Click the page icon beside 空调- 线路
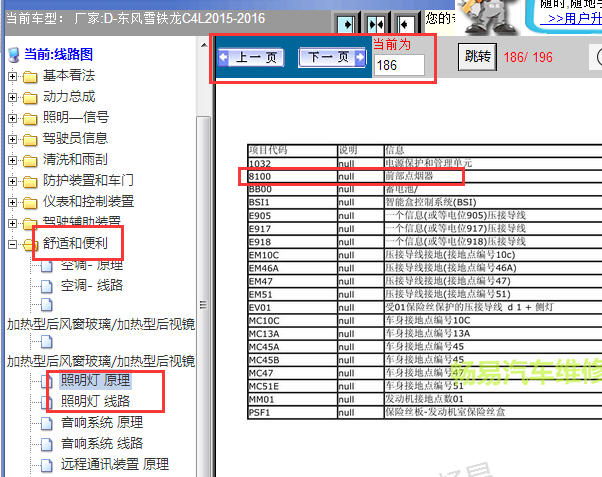 point(47,286)
